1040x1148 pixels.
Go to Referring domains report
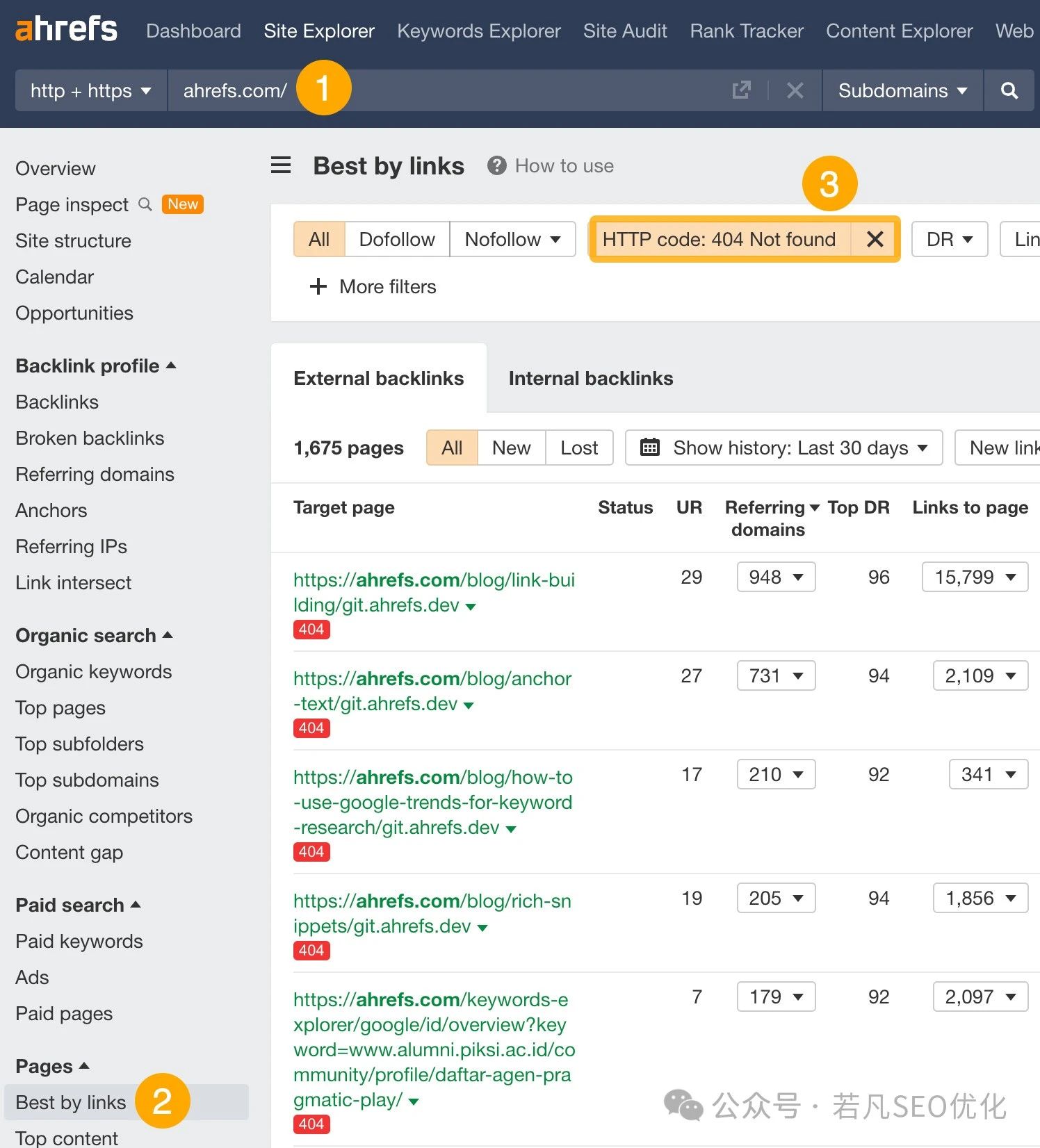tap(95, 474)
